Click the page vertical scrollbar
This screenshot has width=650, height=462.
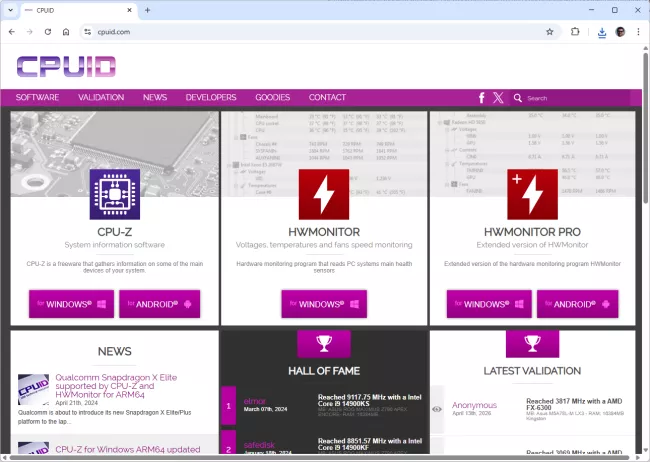click(x=645, y=200)
